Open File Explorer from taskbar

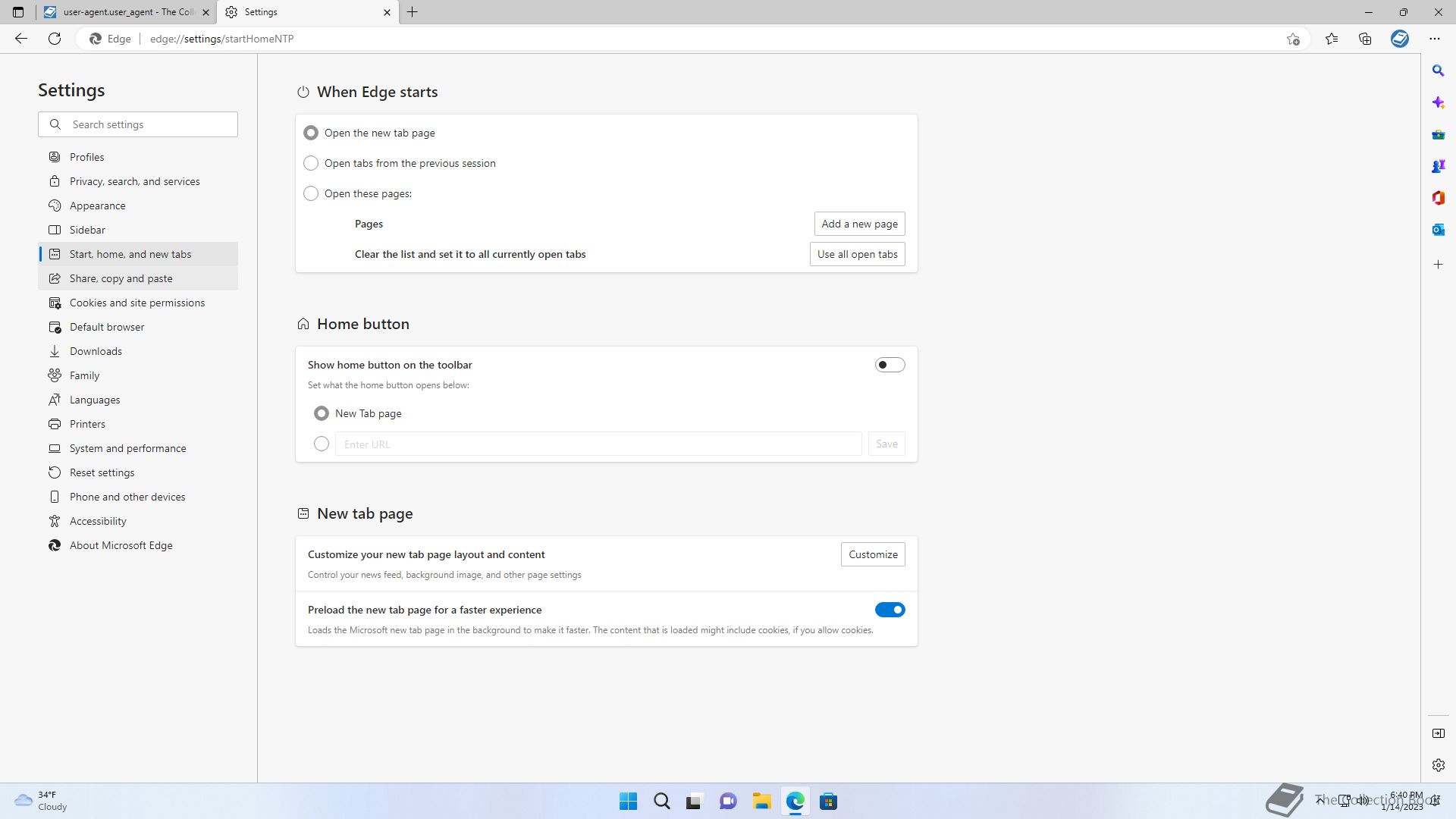click(761, 802)
